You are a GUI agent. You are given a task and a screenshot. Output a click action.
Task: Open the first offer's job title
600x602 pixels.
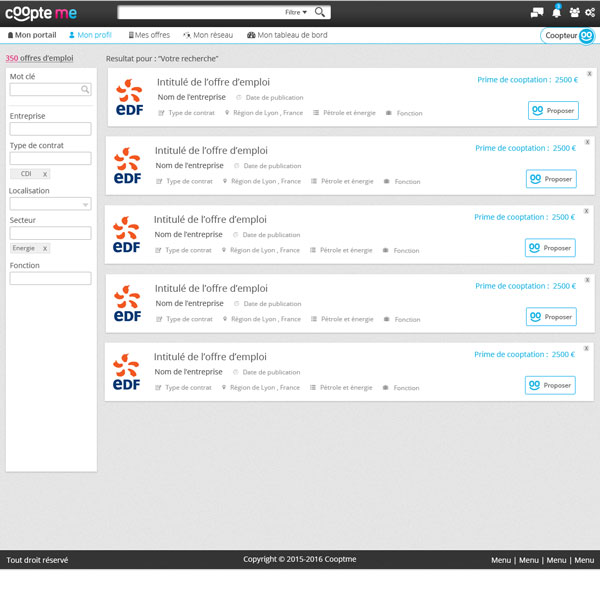click(213, 82)
